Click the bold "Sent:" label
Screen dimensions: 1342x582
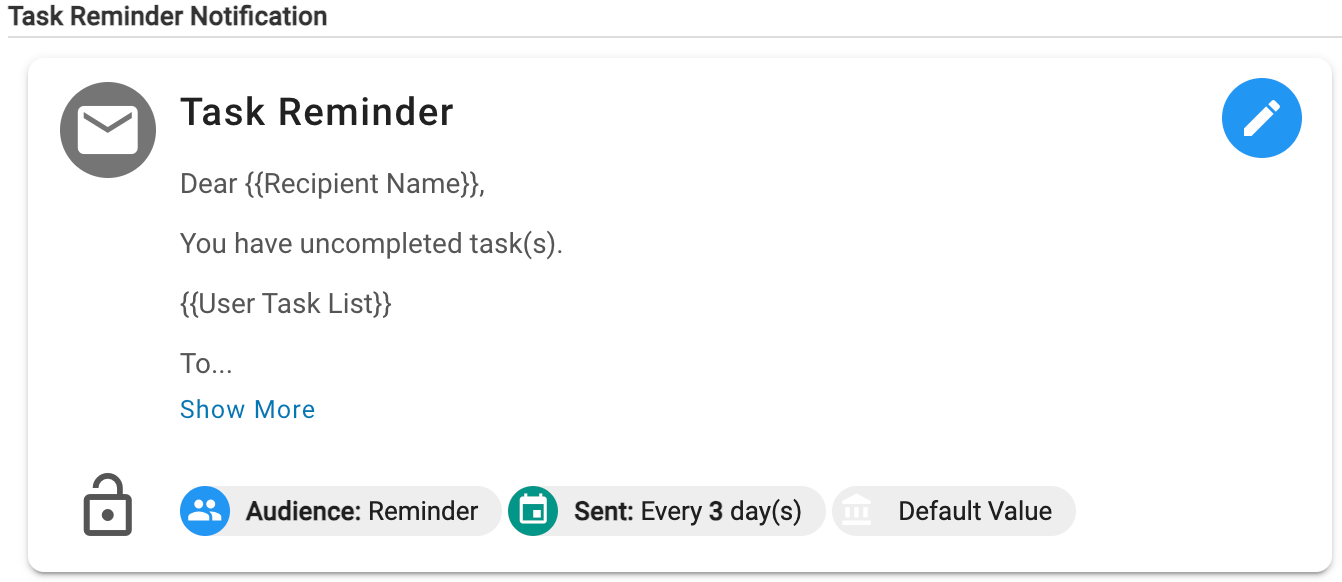coord(603,511)
